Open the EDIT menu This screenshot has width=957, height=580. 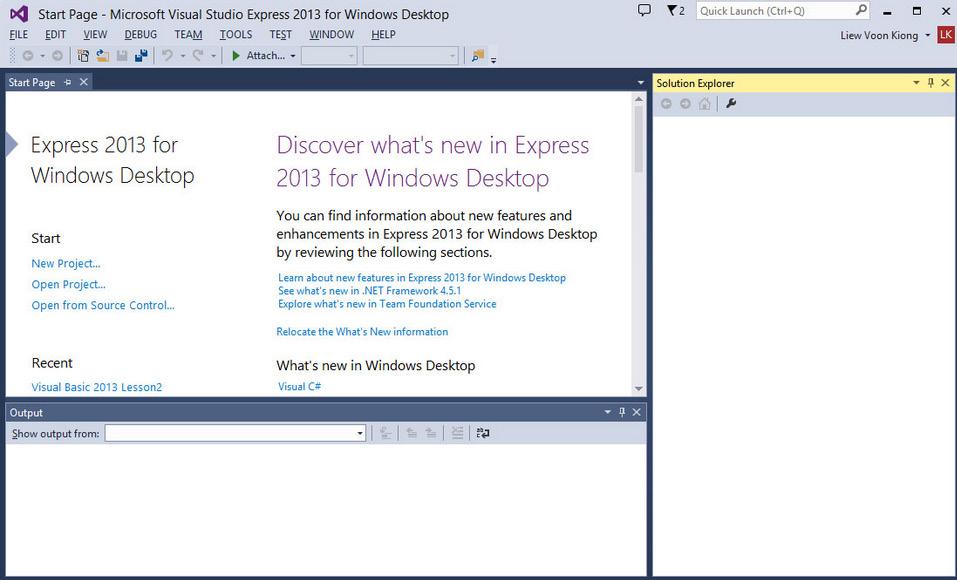click(x=55, y=35)
